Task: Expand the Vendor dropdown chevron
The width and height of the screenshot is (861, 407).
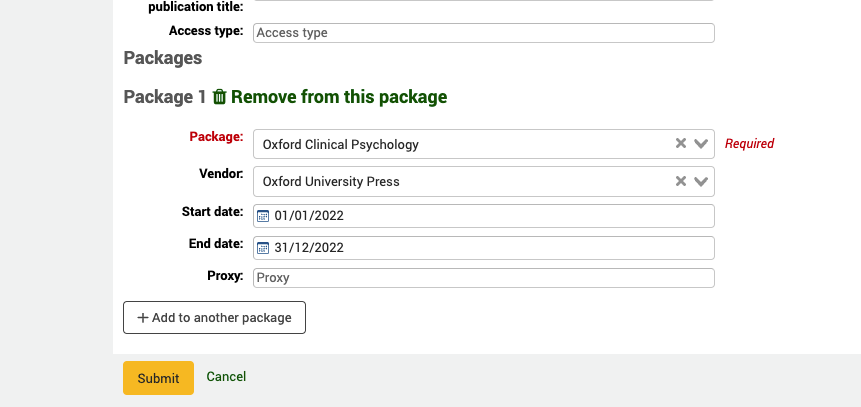Action: pos(701,182)
